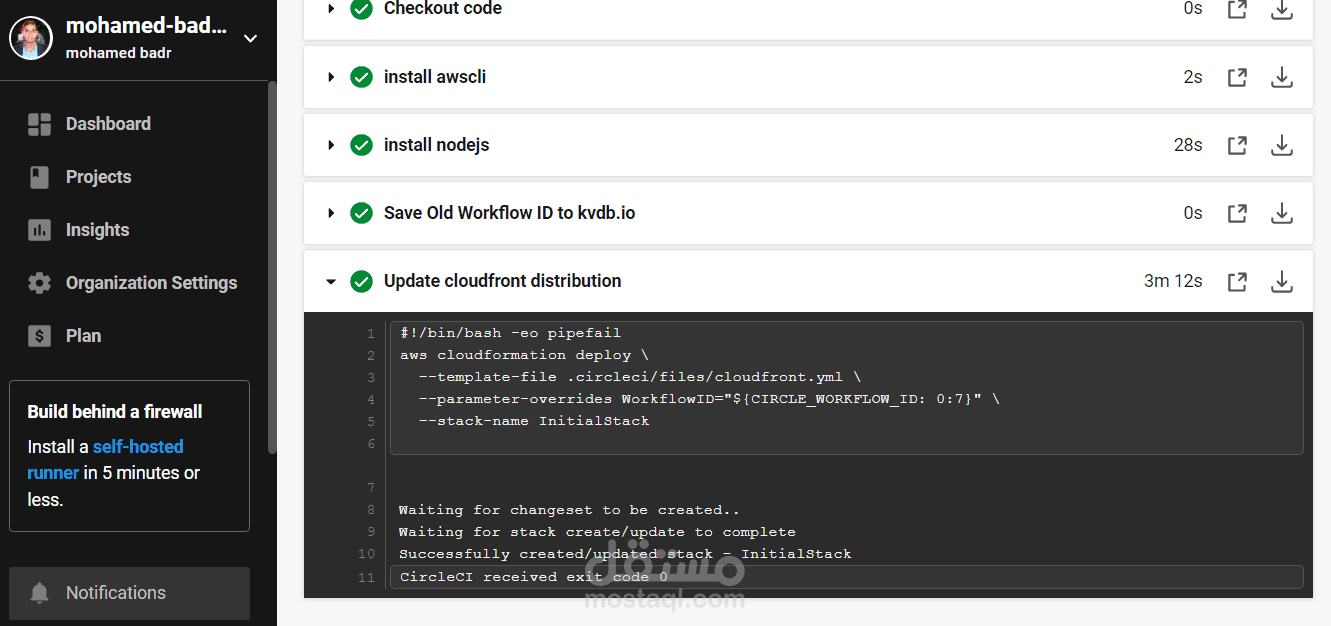Collapse Update cloudfront distribution step
Viewport: 1331px width, 626px height.
click(x=331, y=282)
